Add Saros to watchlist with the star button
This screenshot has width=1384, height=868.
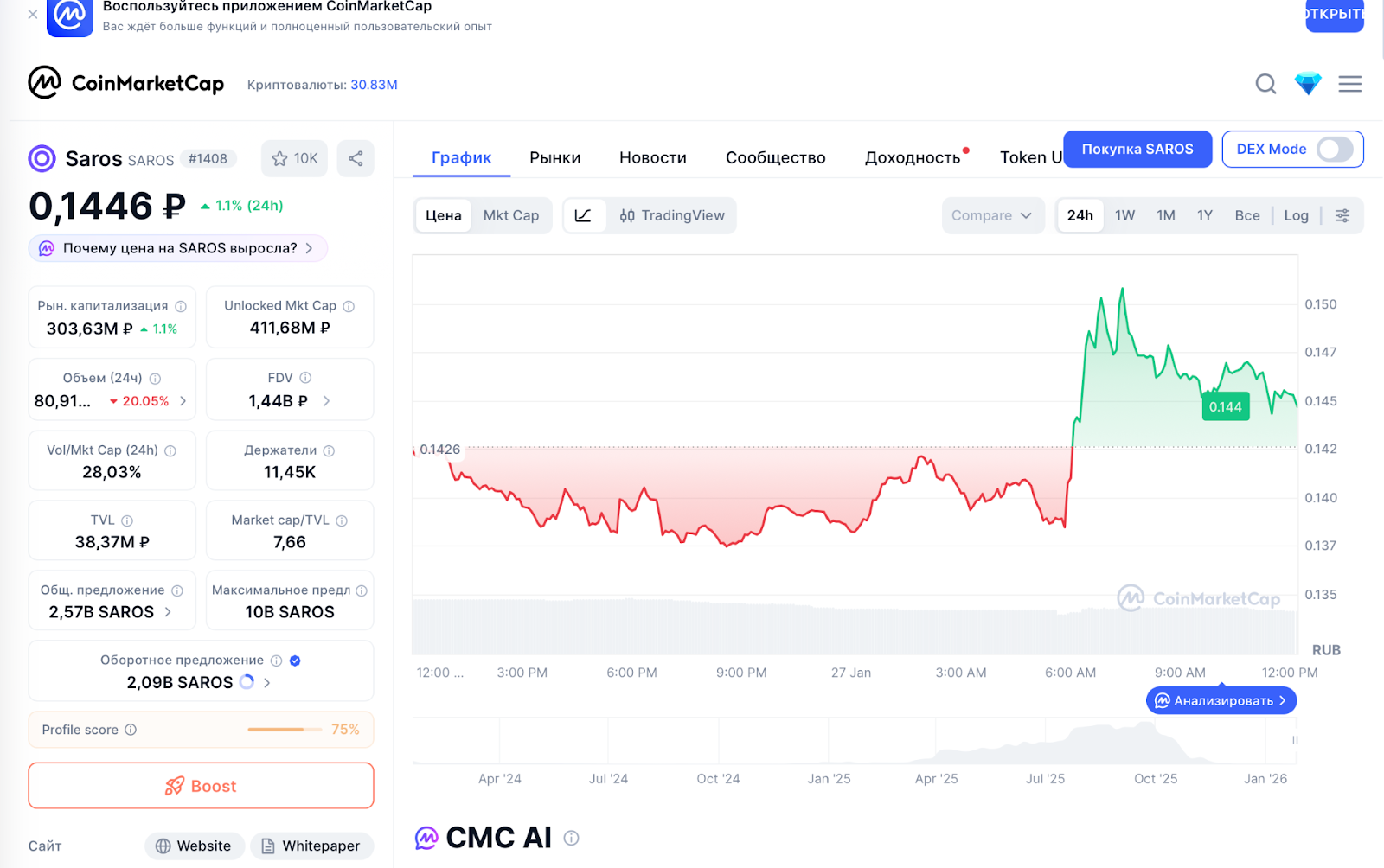point(295,158)
